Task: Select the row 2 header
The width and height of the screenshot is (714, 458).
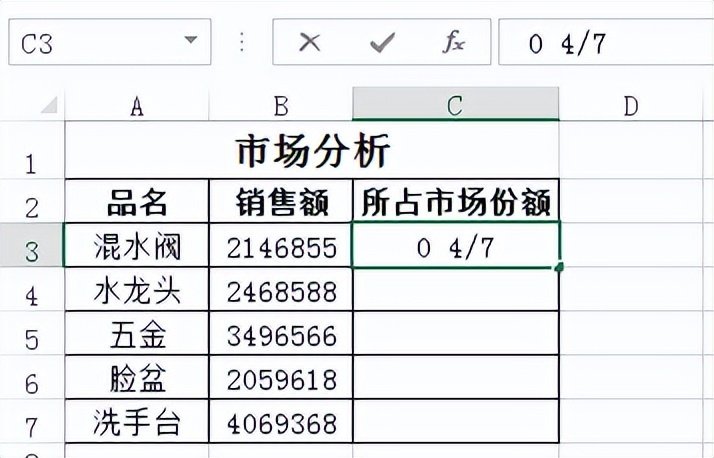Action: pos(31,201)
